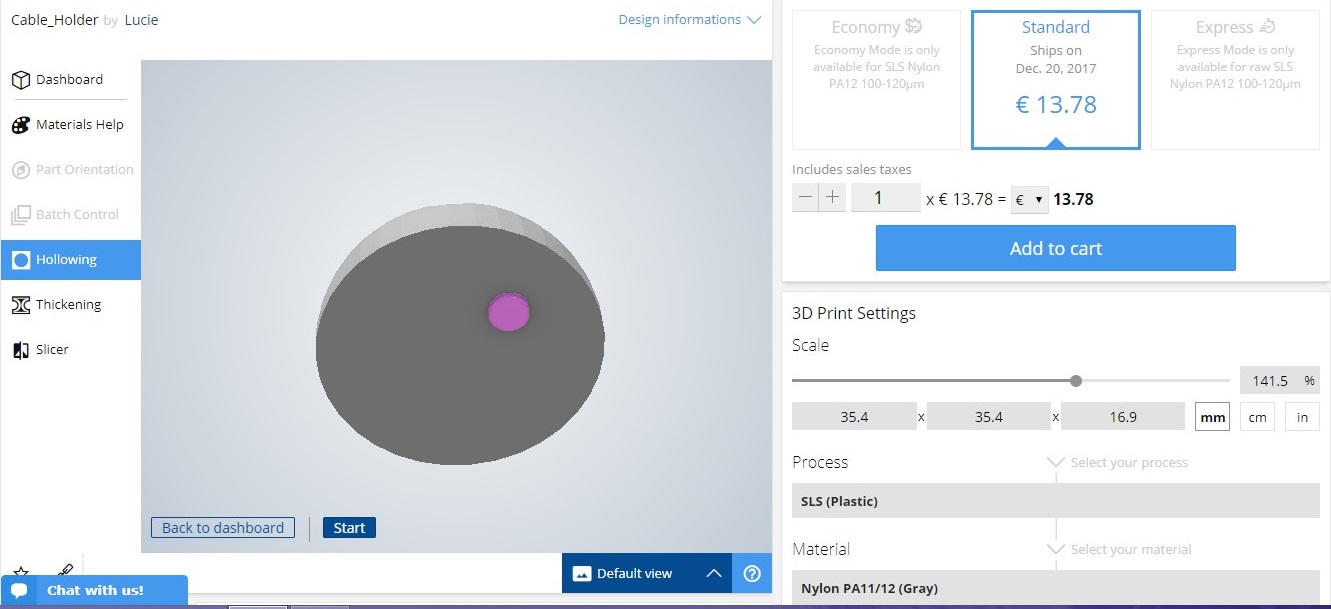Open the SLS (Plastic) process dropdown
The width and height of the screenshot is (1331, 609).
tap(1056, 501)
